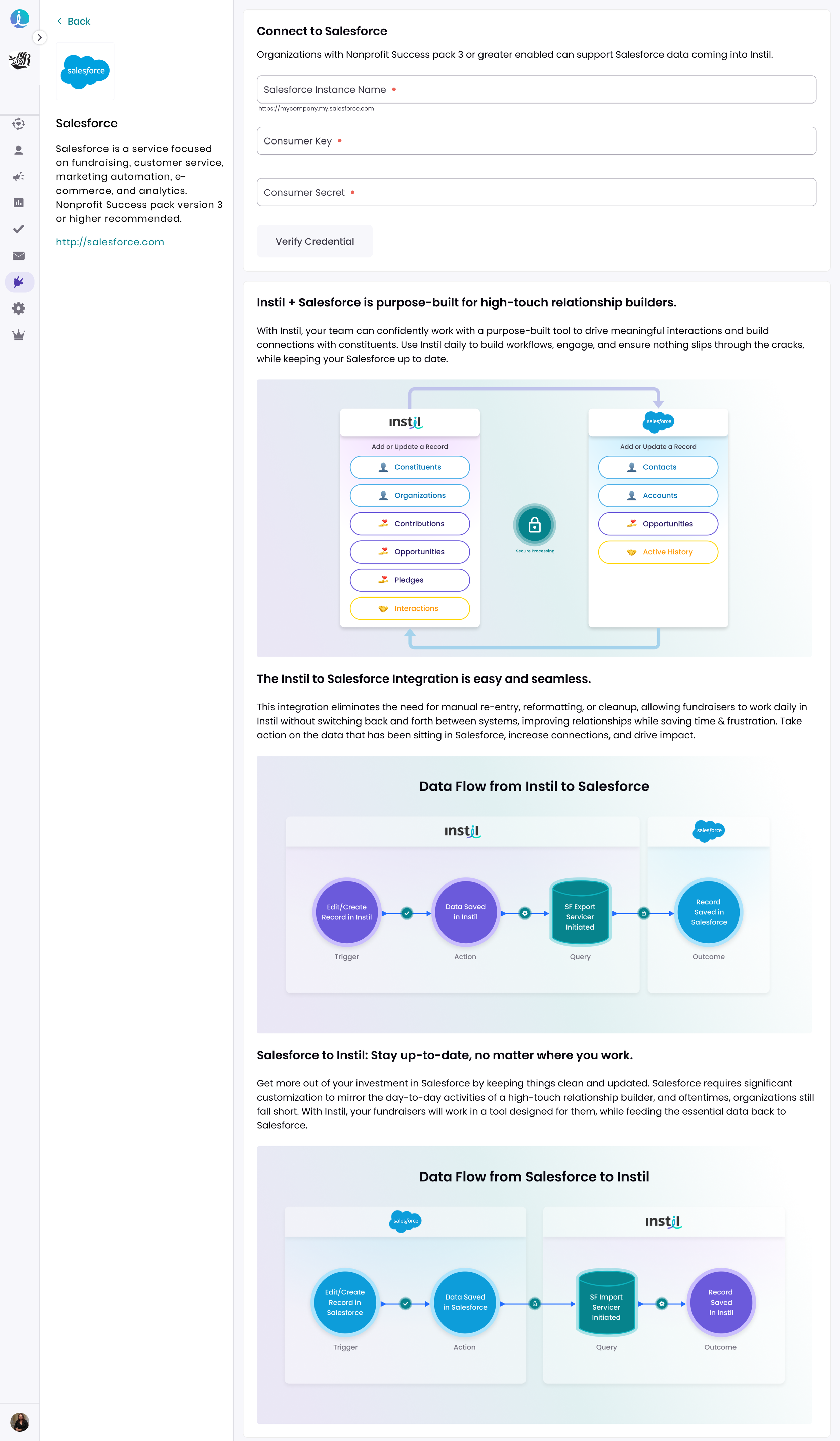Open the http://salesforce.com link
Image resolution: width=840 pixels, height=1441 pixels.
(110, 242)
